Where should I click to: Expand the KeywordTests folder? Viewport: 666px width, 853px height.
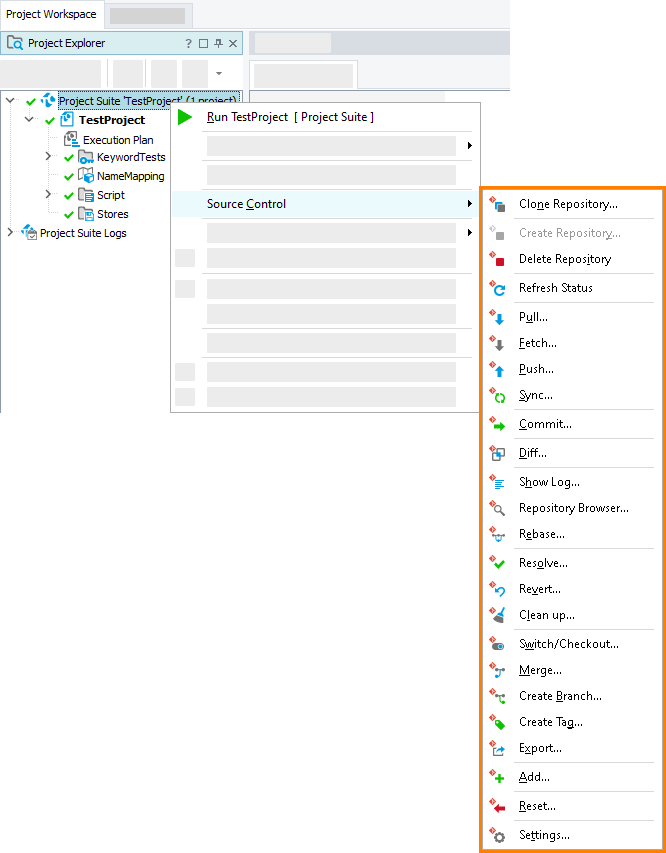coord(48,157)
